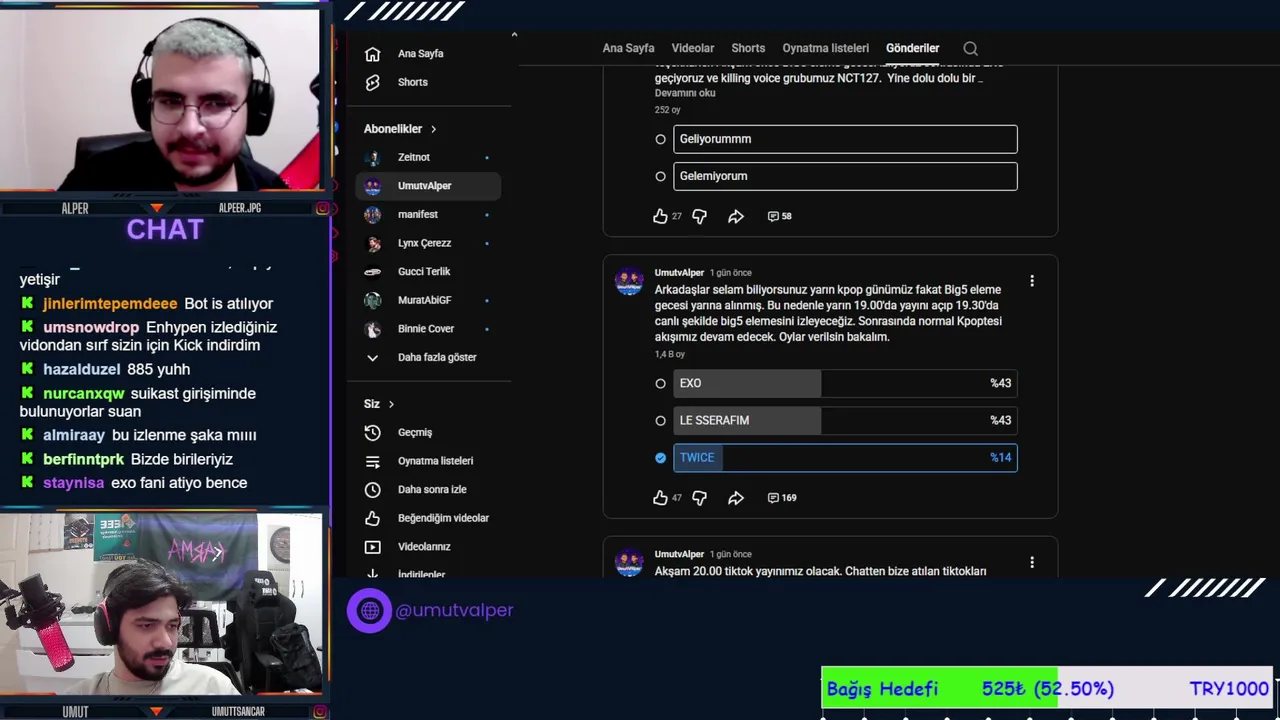Click chat username hazalduzel
Screen dimensions: 1280x720
[x=82, y=369]
